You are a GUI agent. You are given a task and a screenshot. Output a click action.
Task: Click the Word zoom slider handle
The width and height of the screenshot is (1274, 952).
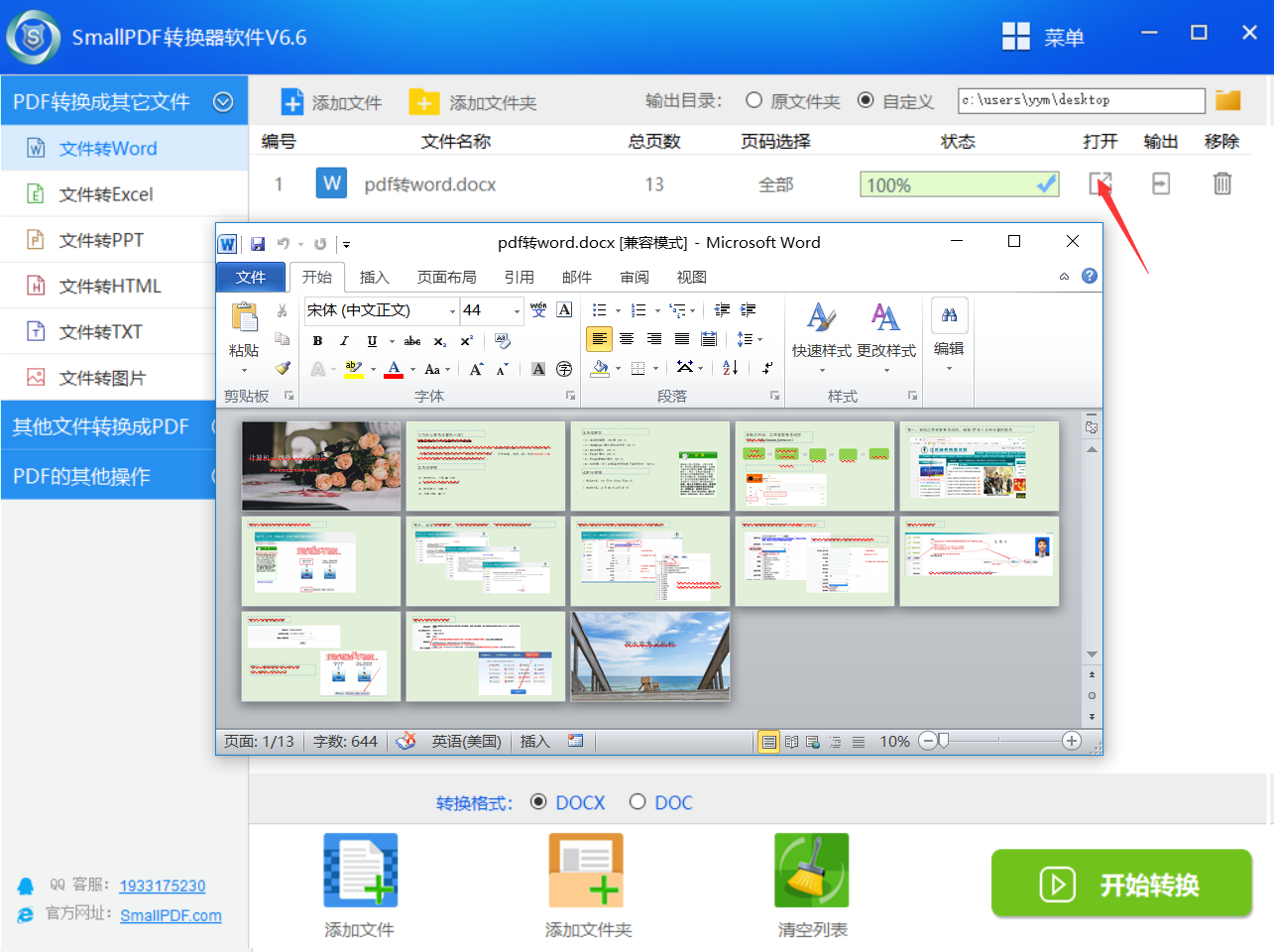coord(943,741)
